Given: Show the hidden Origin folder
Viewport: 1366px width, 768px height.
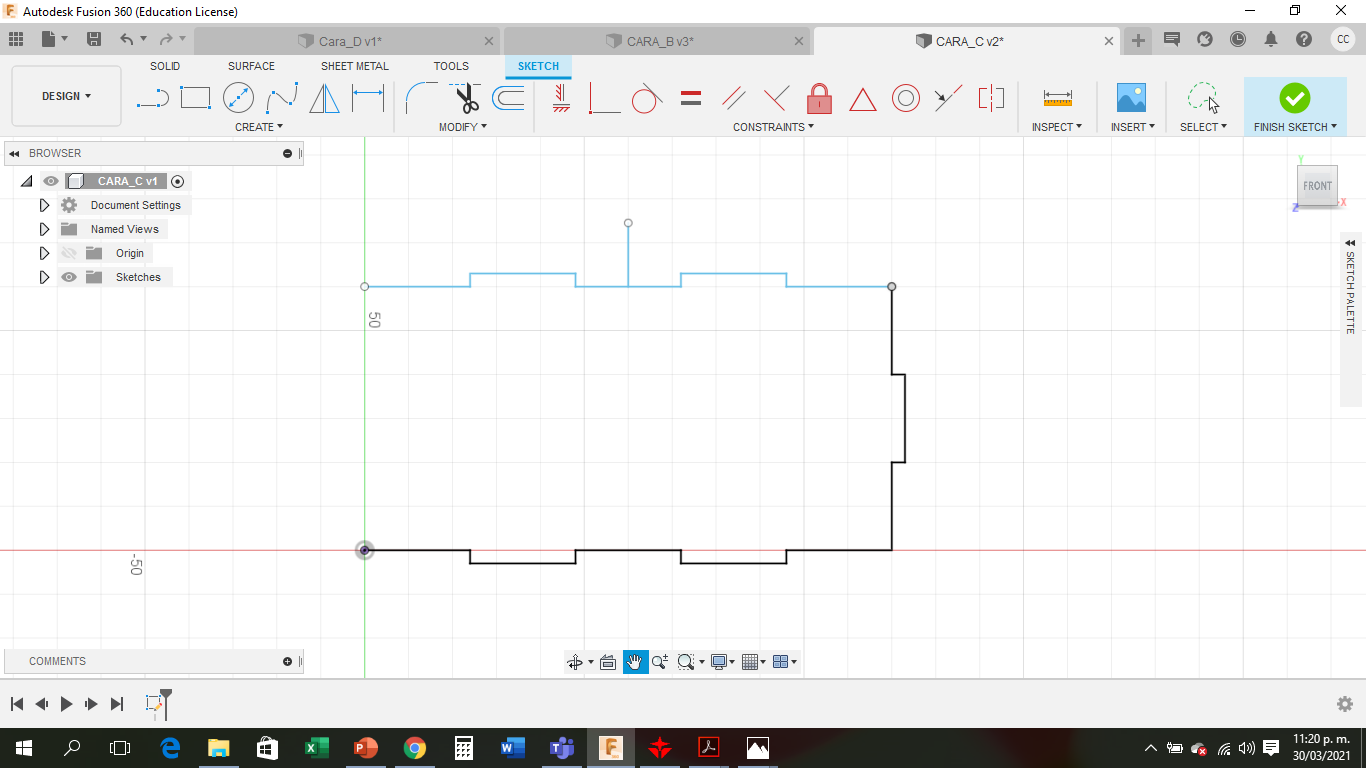Looking at the screenshot, I should pos(69,253).
